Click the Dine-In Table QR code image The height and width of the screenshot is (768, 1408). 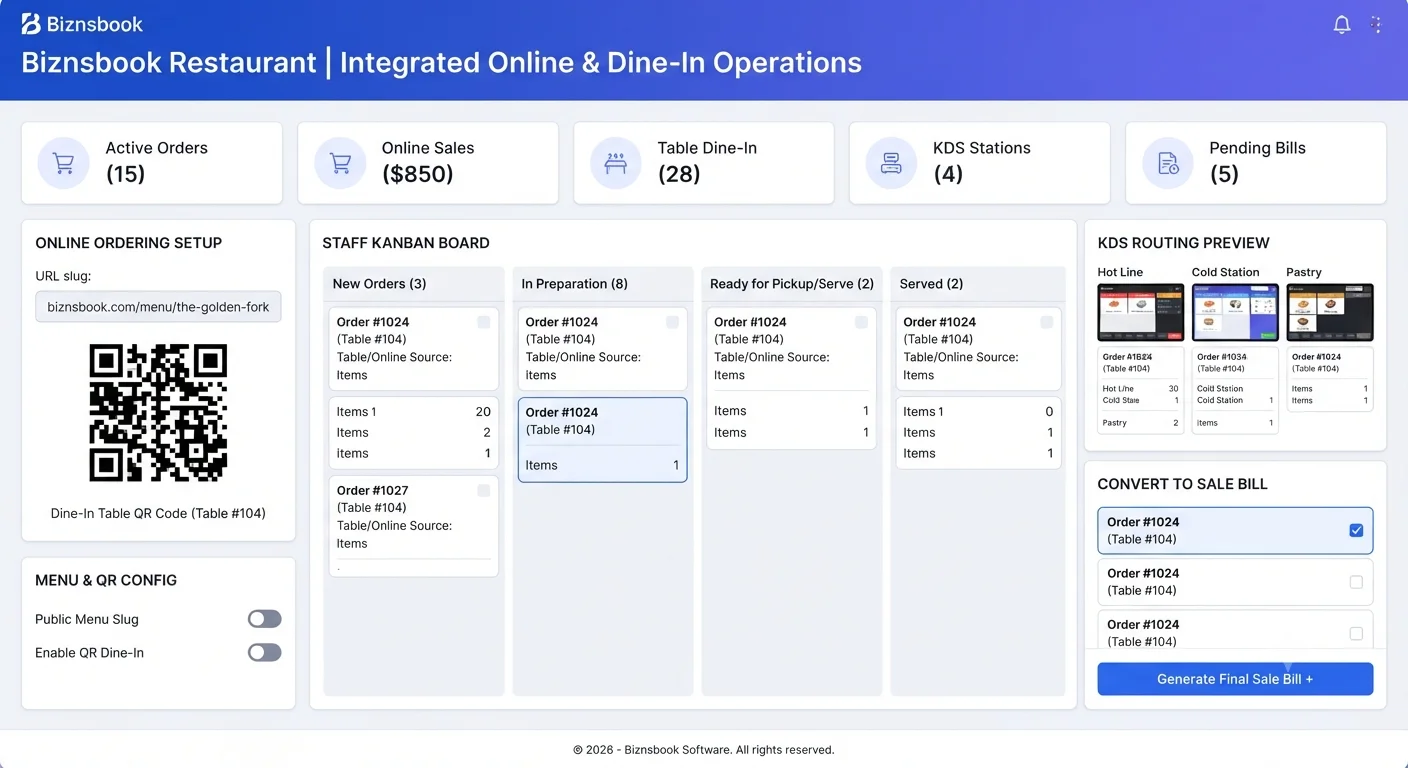[158, 413]
